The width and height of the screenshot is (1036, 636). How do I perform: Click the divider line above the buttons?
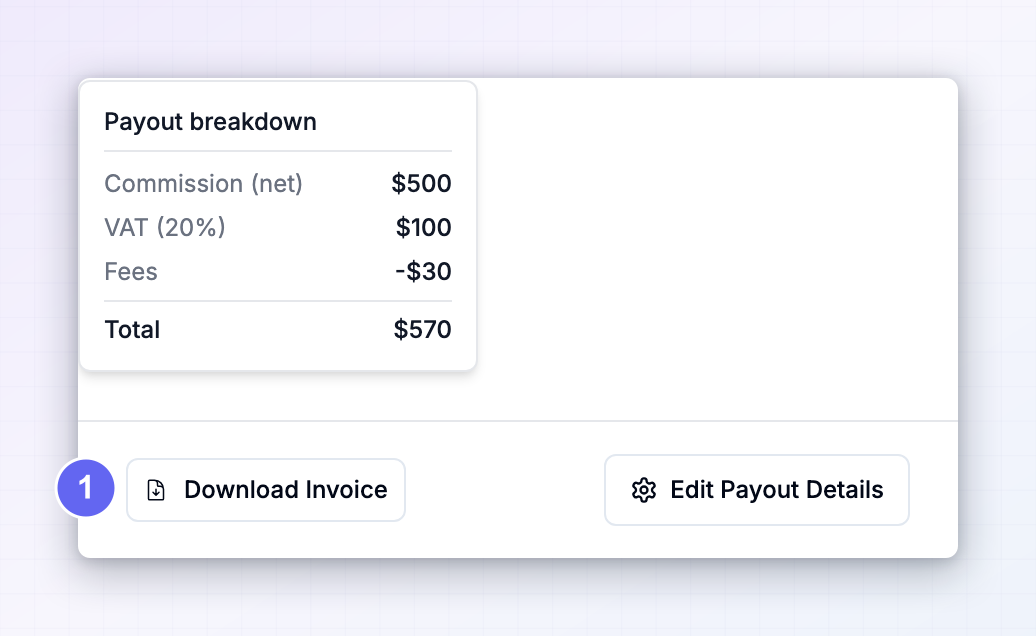click(518, 421)
